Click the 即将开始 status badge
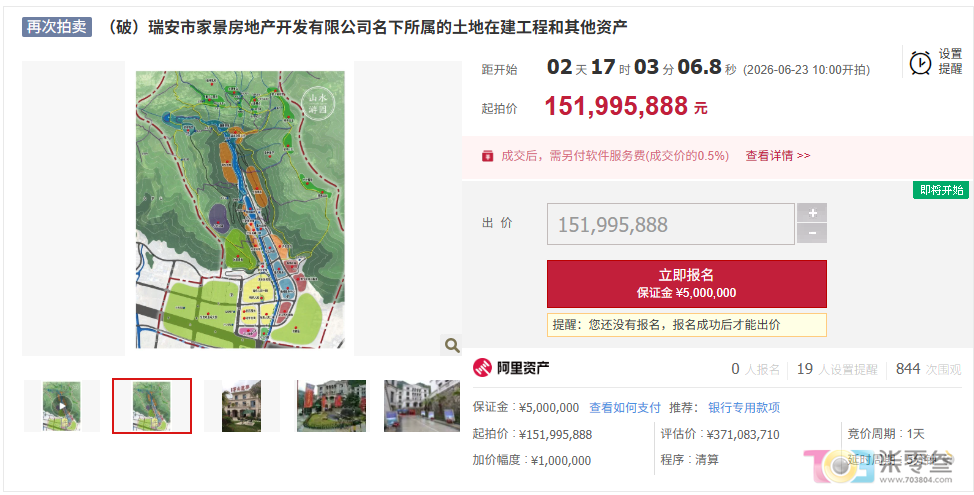The image size is (974, 495). (x=940, y=190)
